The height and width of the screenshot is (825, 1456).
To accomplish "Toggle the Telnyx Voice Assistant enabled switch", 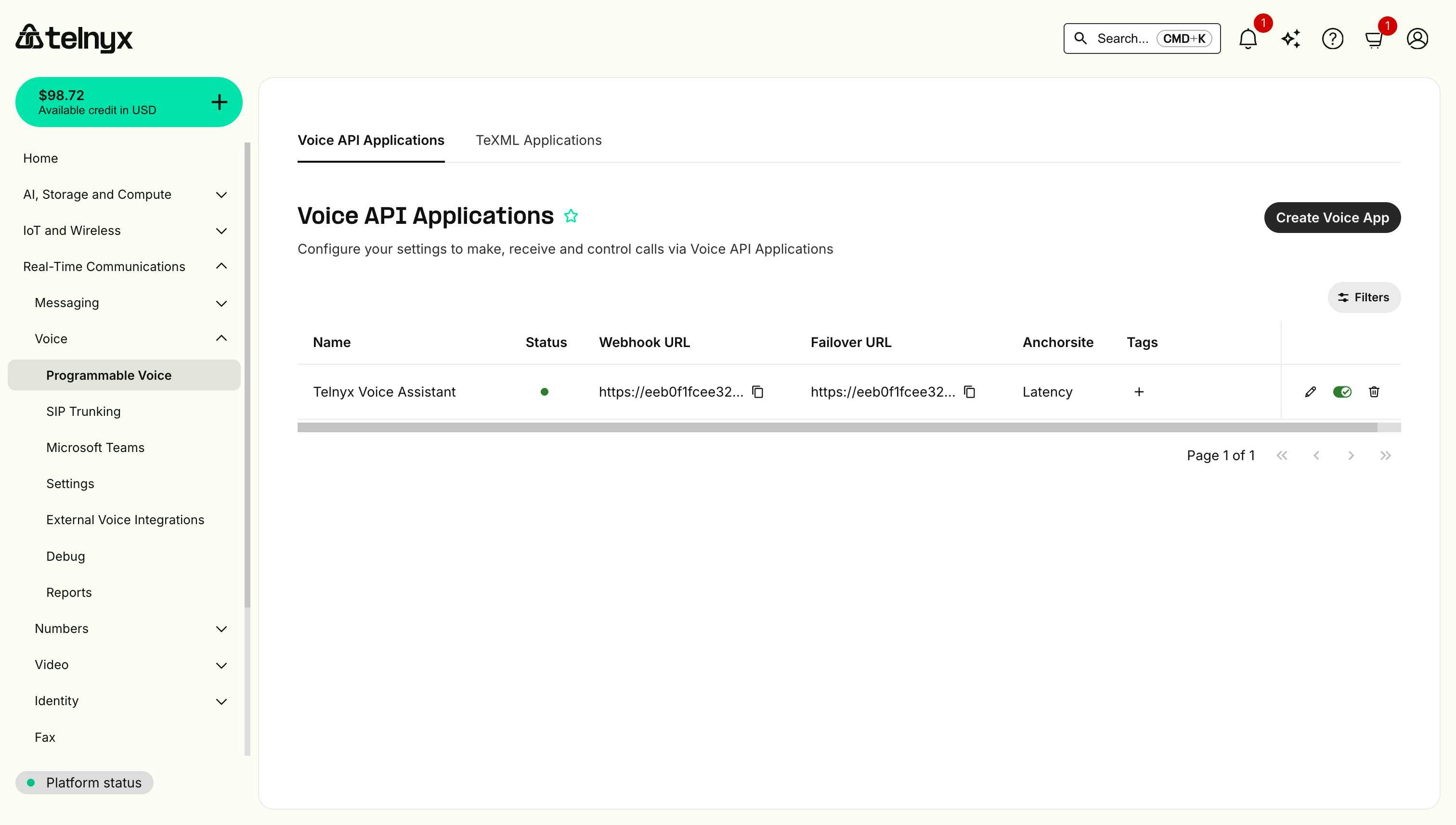I will [x=1342, y=392].
